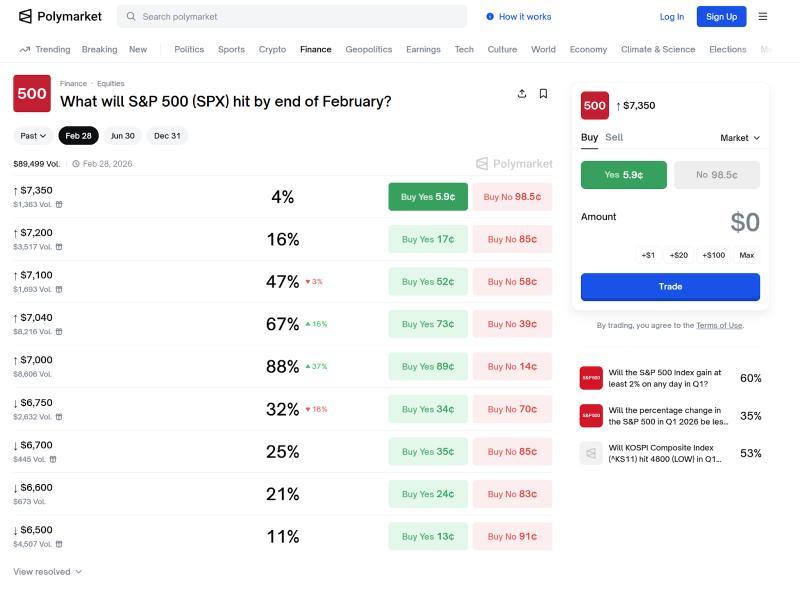Open the Crypto category tab
Image resolution: width=800 pixels, height=594 pixels.
click(x=272, y=49)
